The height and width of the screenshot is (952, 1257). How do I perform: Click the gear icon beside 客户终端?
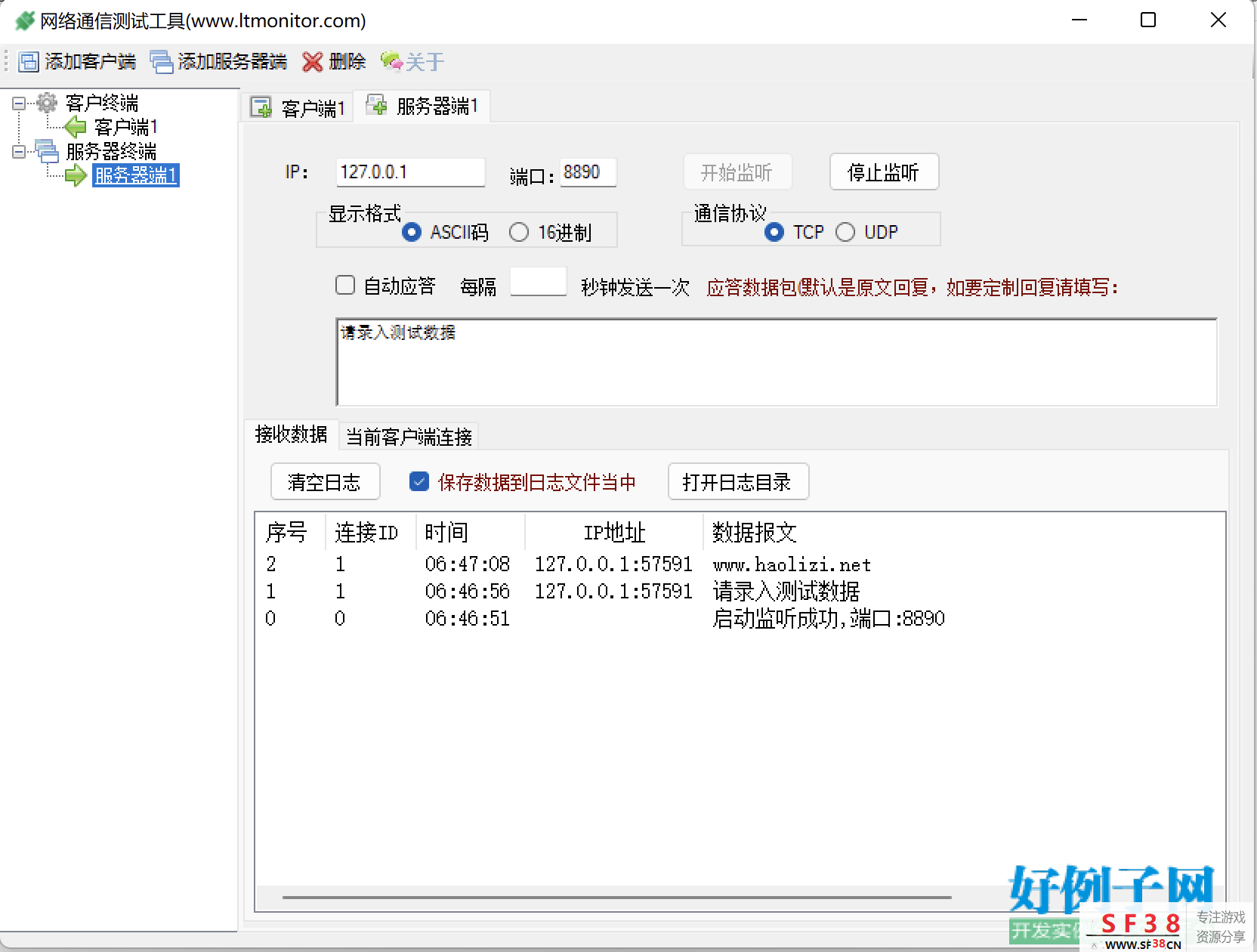(47, 102)
